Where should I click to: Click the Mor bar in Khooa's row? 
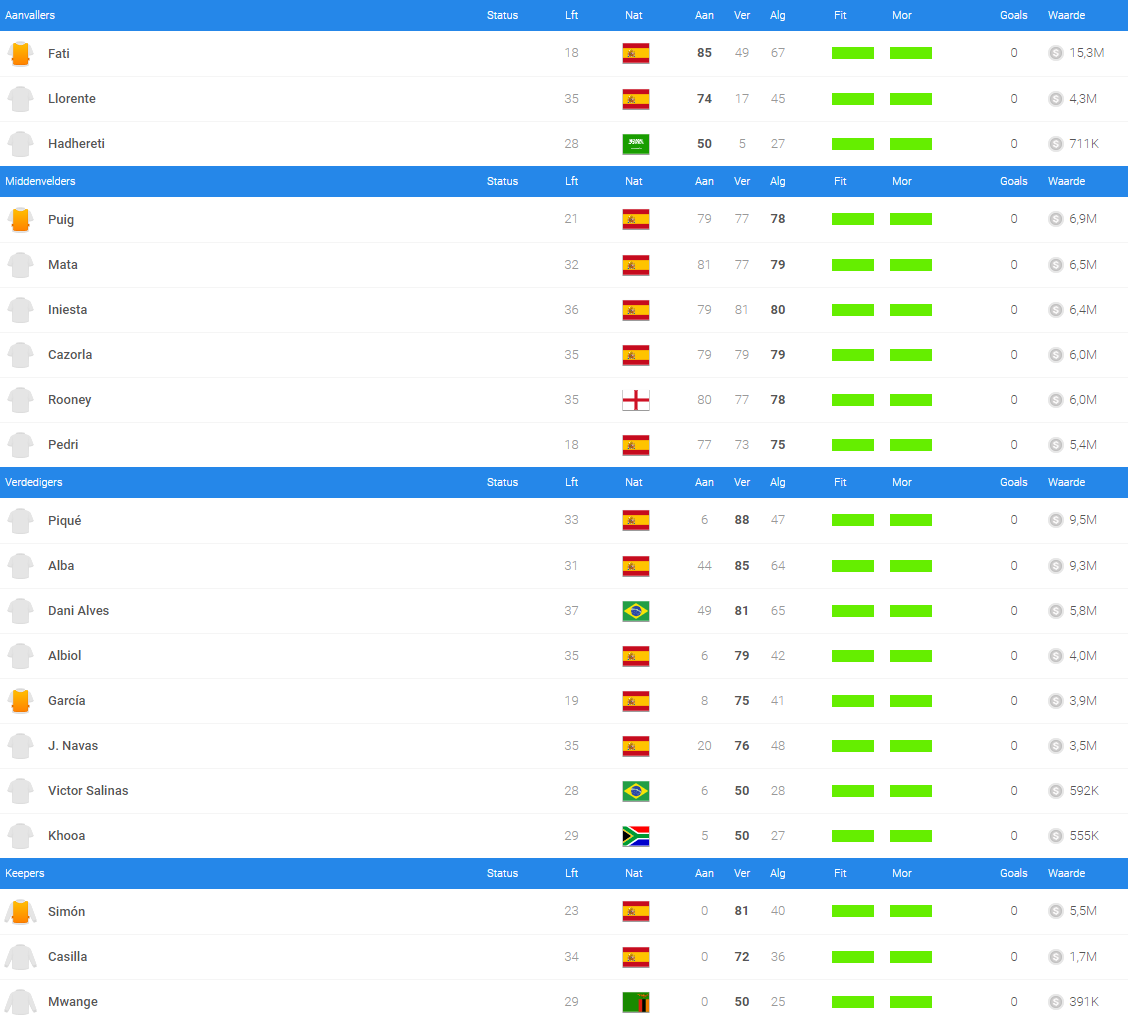(x=911, y=836)
